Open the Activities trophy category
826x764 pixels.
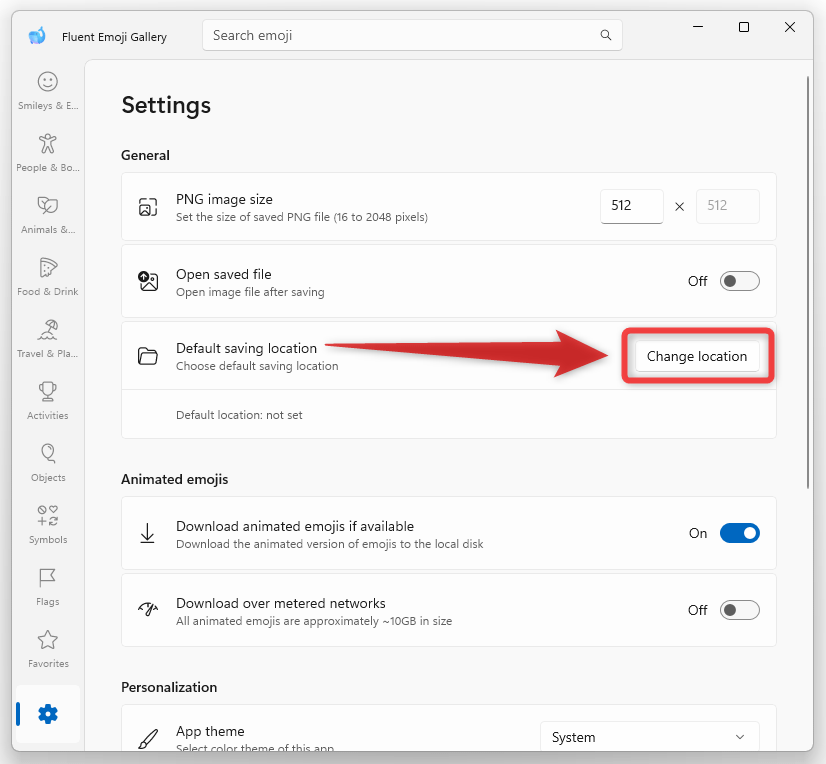click(47, 400)
